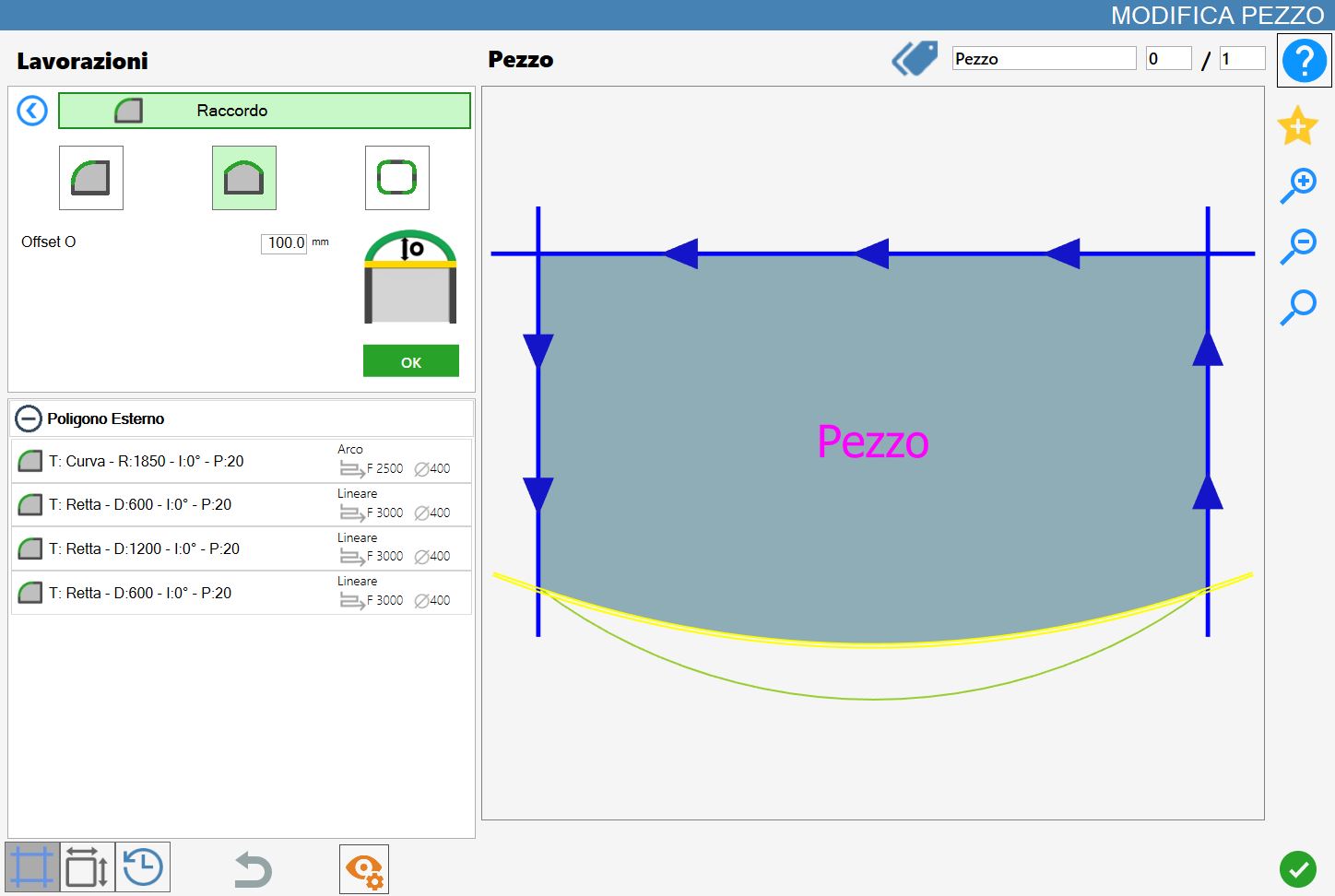Select the Retta D:1200 list entry
Viewport: 1335px width, 896px height.
tap(242, 548)
